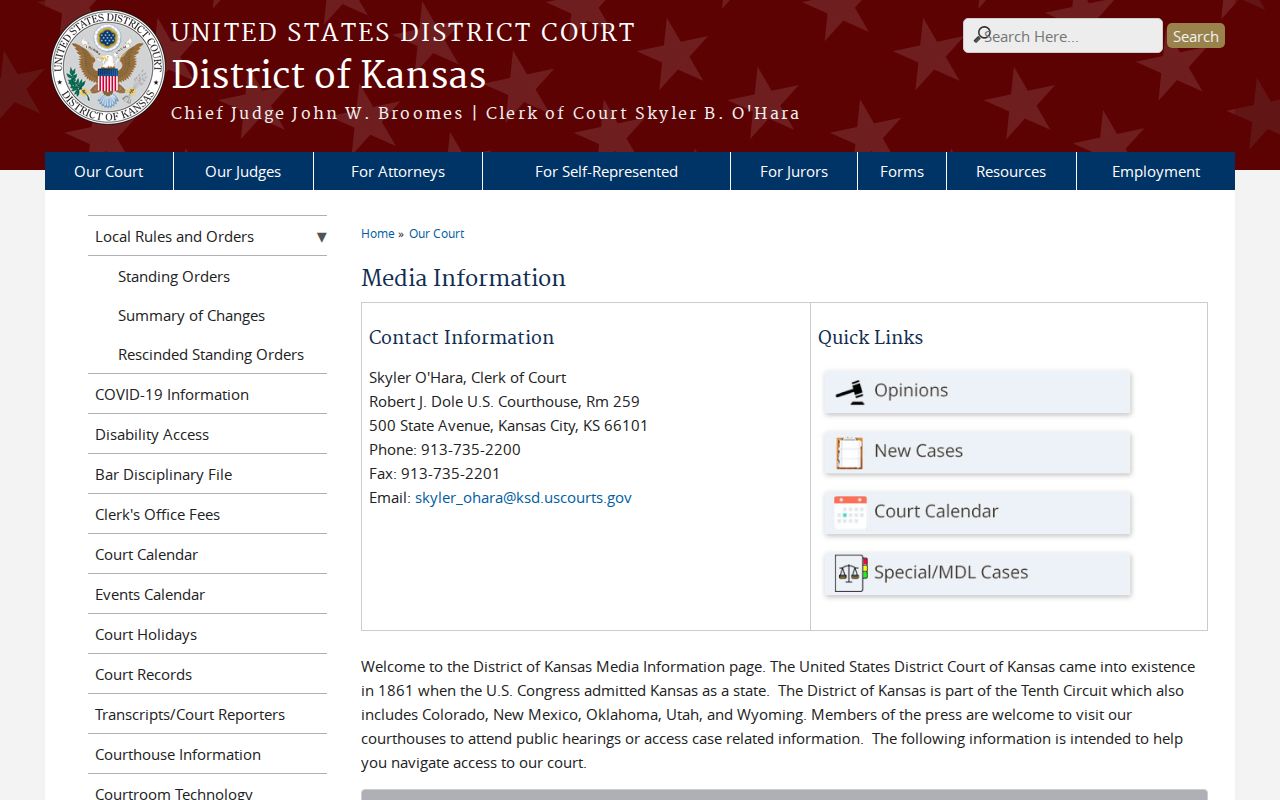Open the Court Calendar quick link button
Viewport: 1280px width, 800px height.
[x=978, y=512]
